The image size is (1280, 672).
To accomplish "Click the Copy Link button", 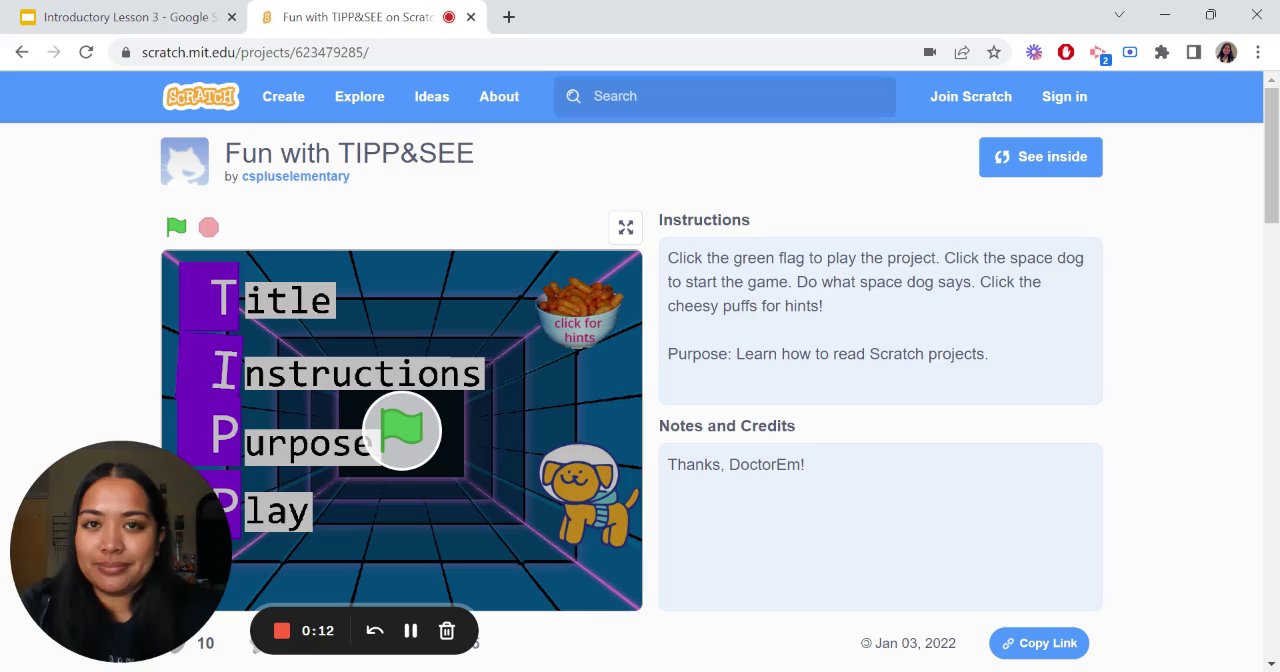I will coord(1039,643).
